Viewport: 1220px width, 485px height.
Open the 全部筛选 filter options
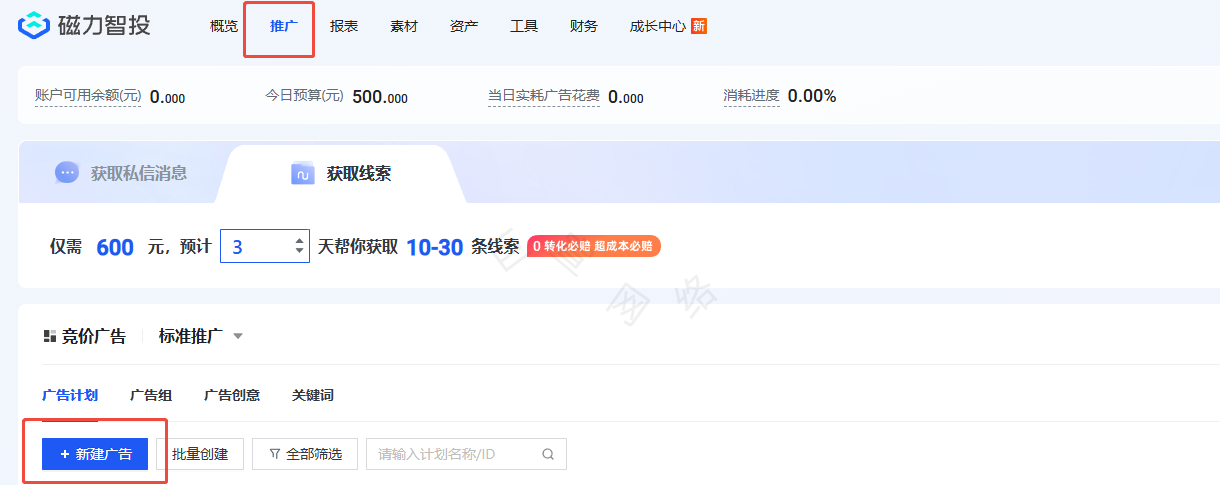(305, 454)
